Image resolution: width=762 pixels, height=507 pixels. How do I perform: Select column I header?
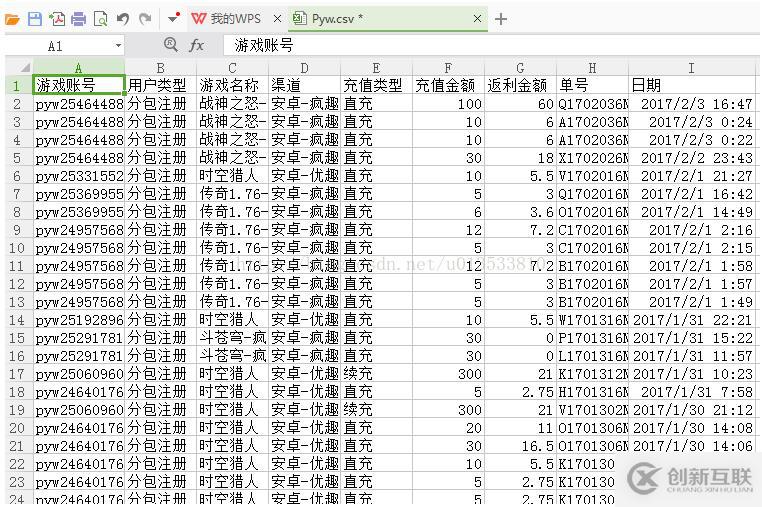coord(692,68)
